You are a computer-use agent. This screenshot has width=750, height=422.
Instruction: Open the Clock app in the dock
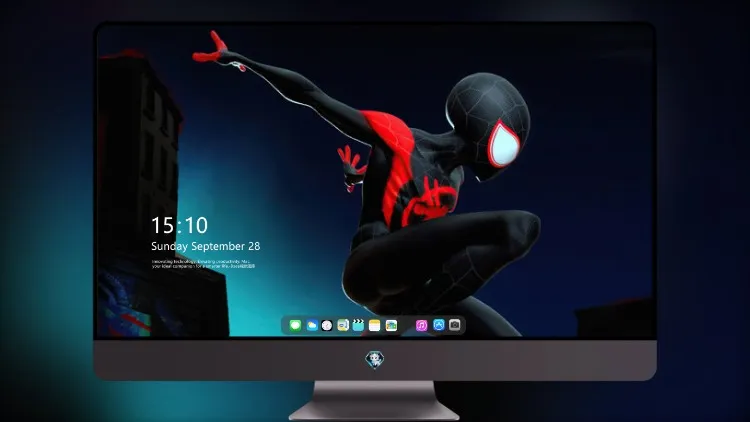[x=327, y=325]
